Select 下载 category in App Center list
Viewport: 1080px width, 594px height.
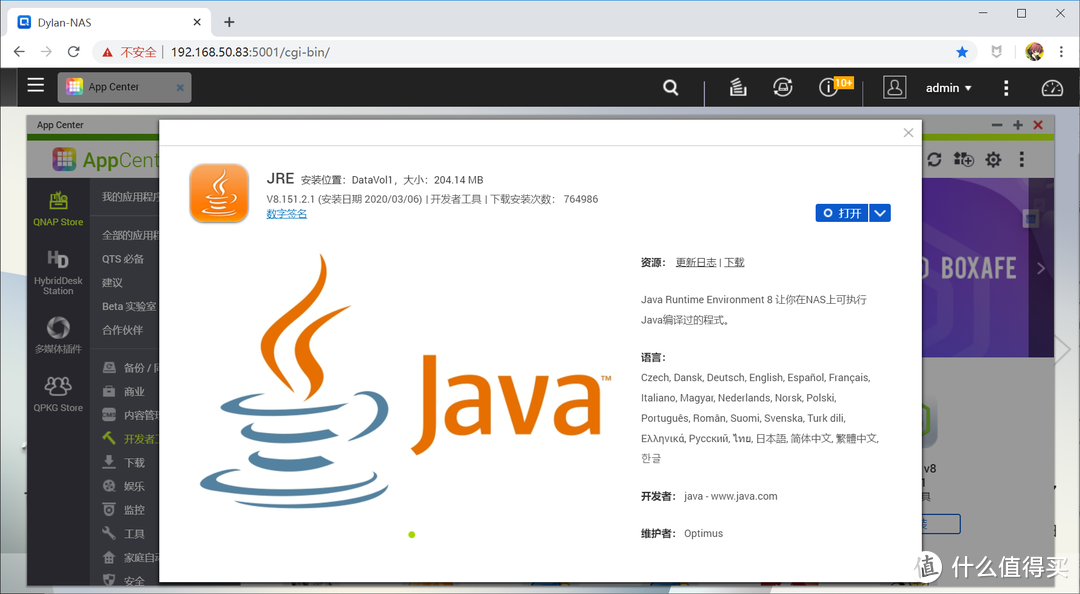tap(124, 462)
